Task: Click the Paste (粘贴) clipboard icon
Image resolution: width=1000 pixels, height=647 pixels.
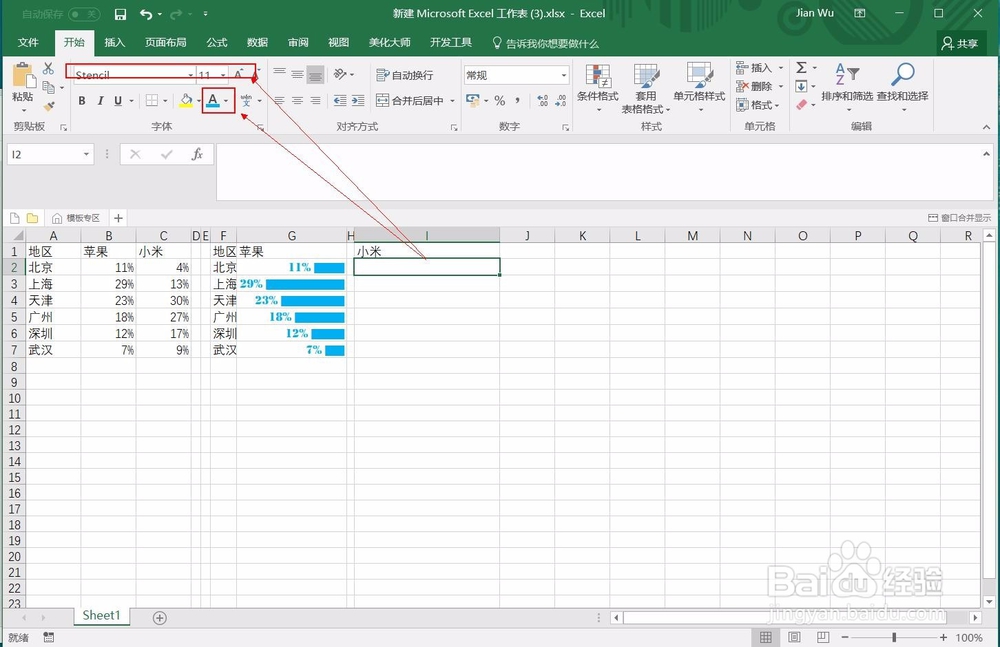Action: pyautogui.click(x=24, y=76)
